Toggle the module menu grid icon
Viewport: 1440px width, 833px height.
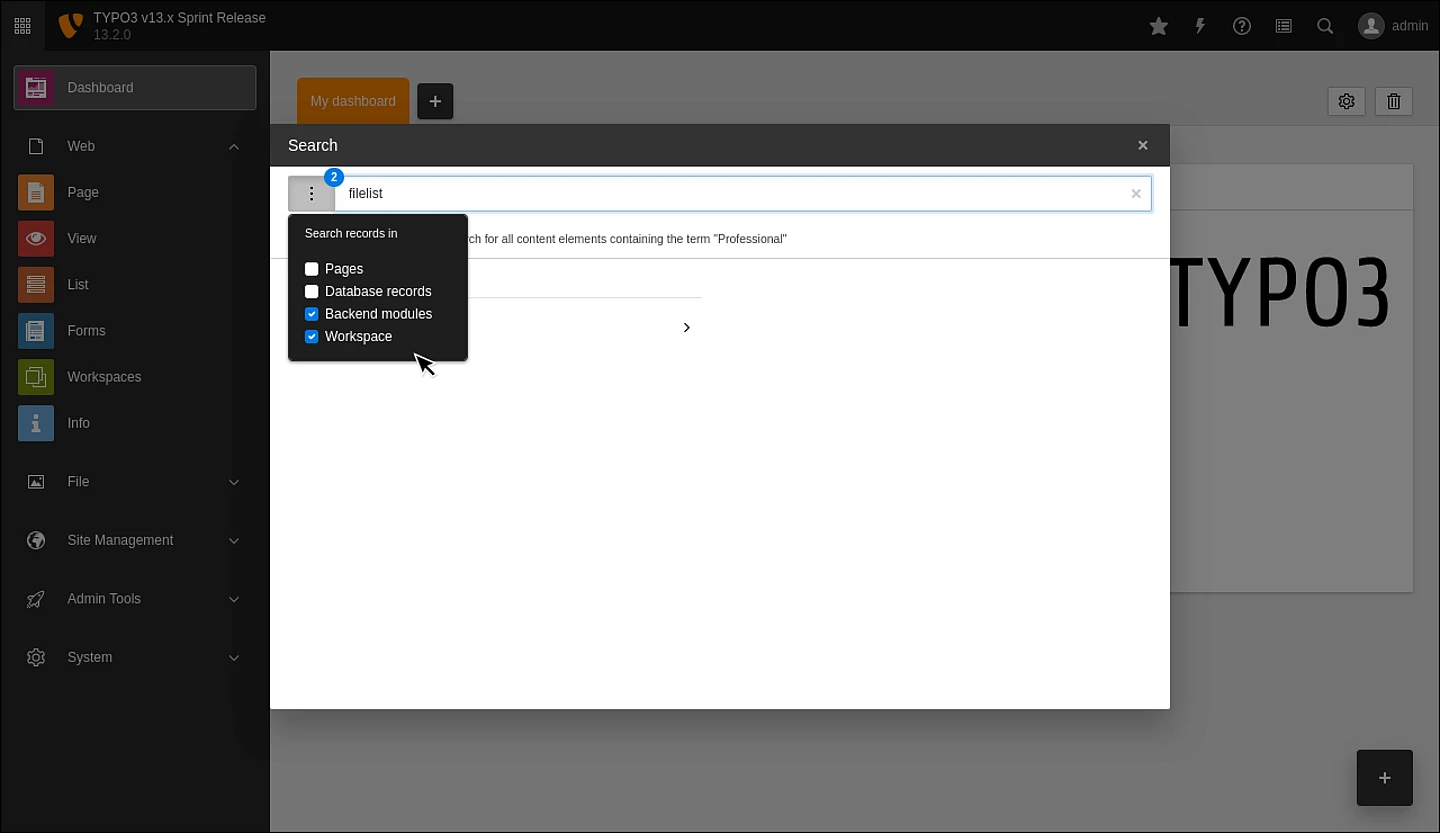click(22, 26)
